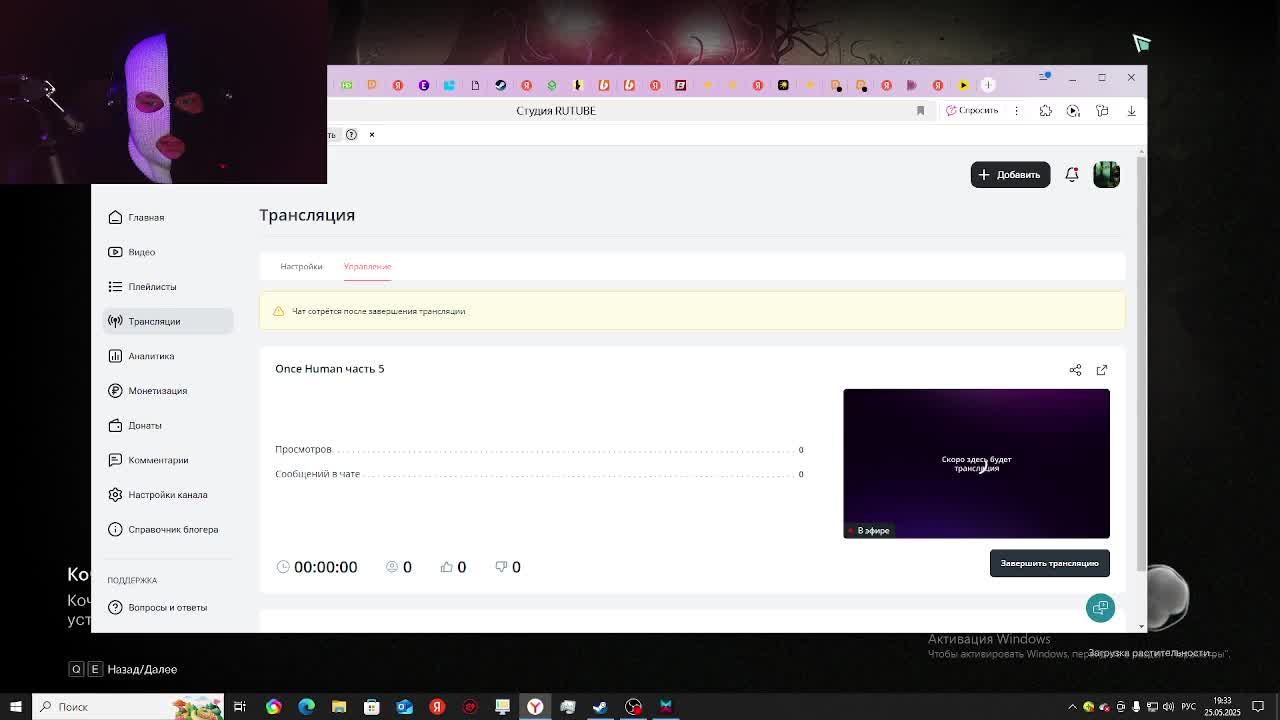Open Microsoft Store from taskbar
This screenshot has width=1280, height=720.
pyautogui.click(x=372, y=707)
